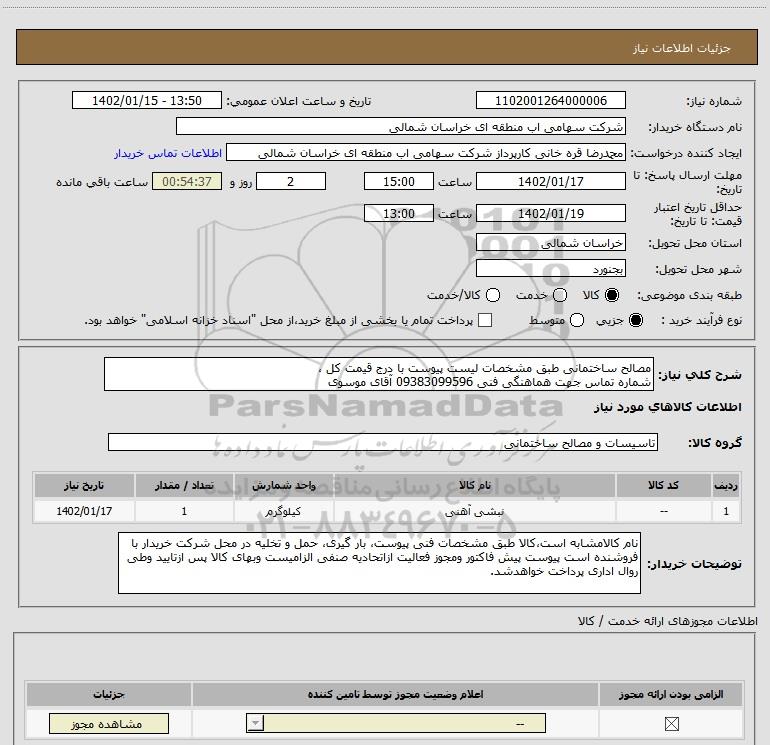770x745 pixels.
Task: Click the buyer organization name field
Action: [x=401, y=126]
